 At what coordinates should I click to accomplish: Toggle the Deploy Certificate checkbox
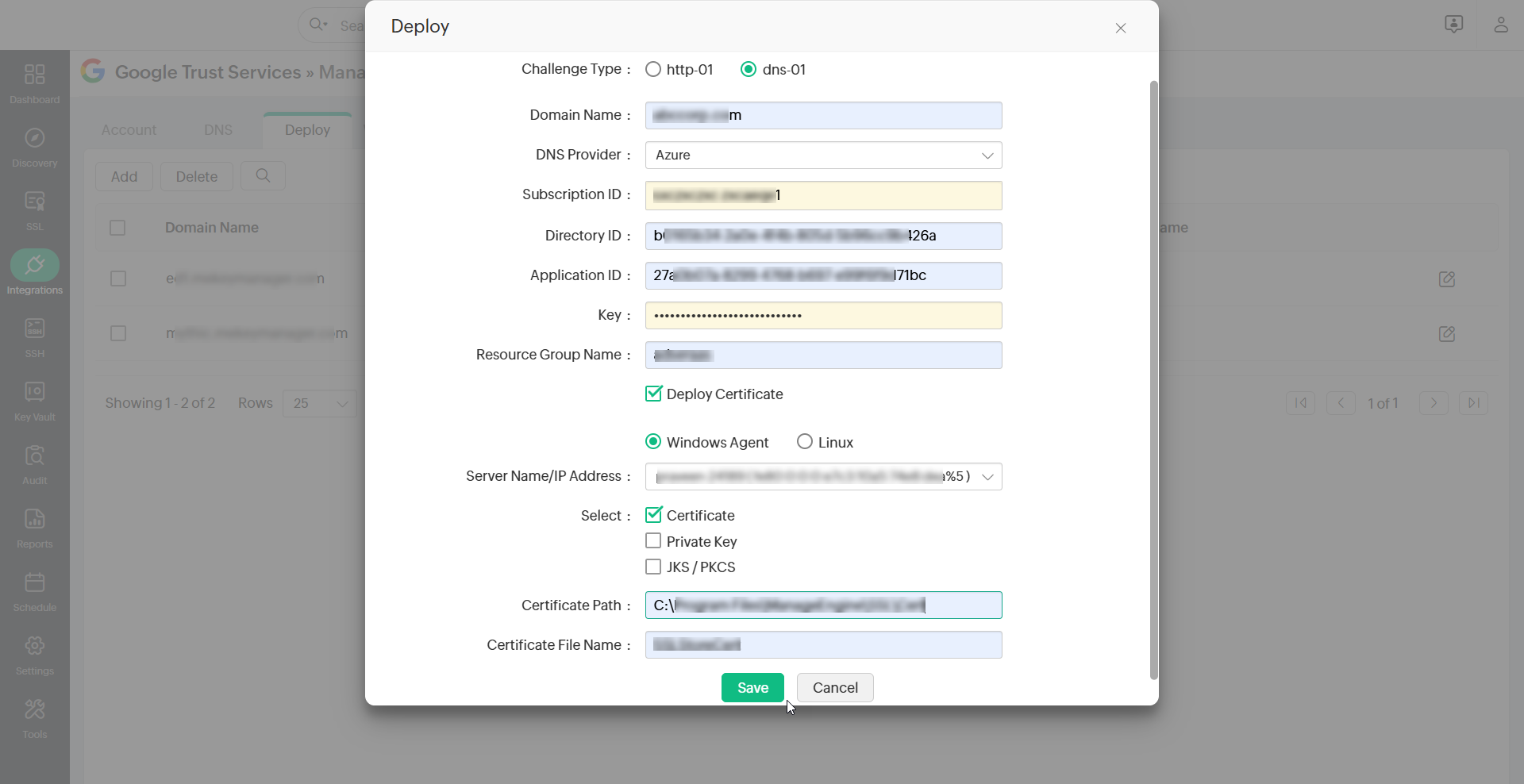pos(653,394)
